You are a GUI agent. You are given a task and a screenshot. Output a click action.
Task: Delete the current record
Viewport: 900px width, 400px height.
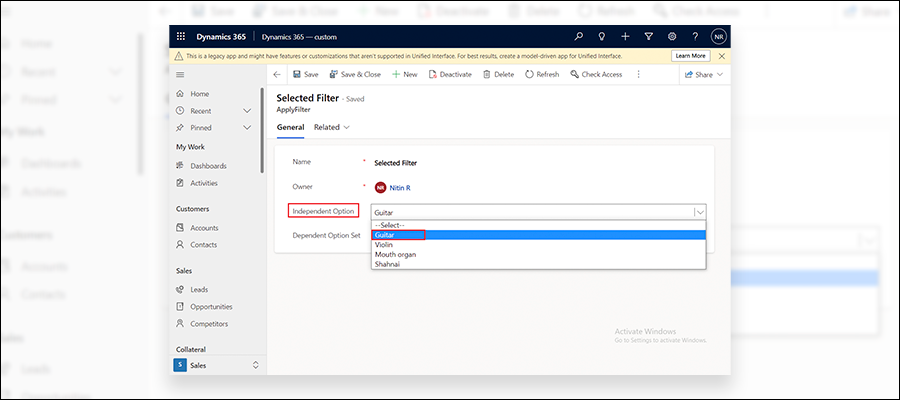498,75
